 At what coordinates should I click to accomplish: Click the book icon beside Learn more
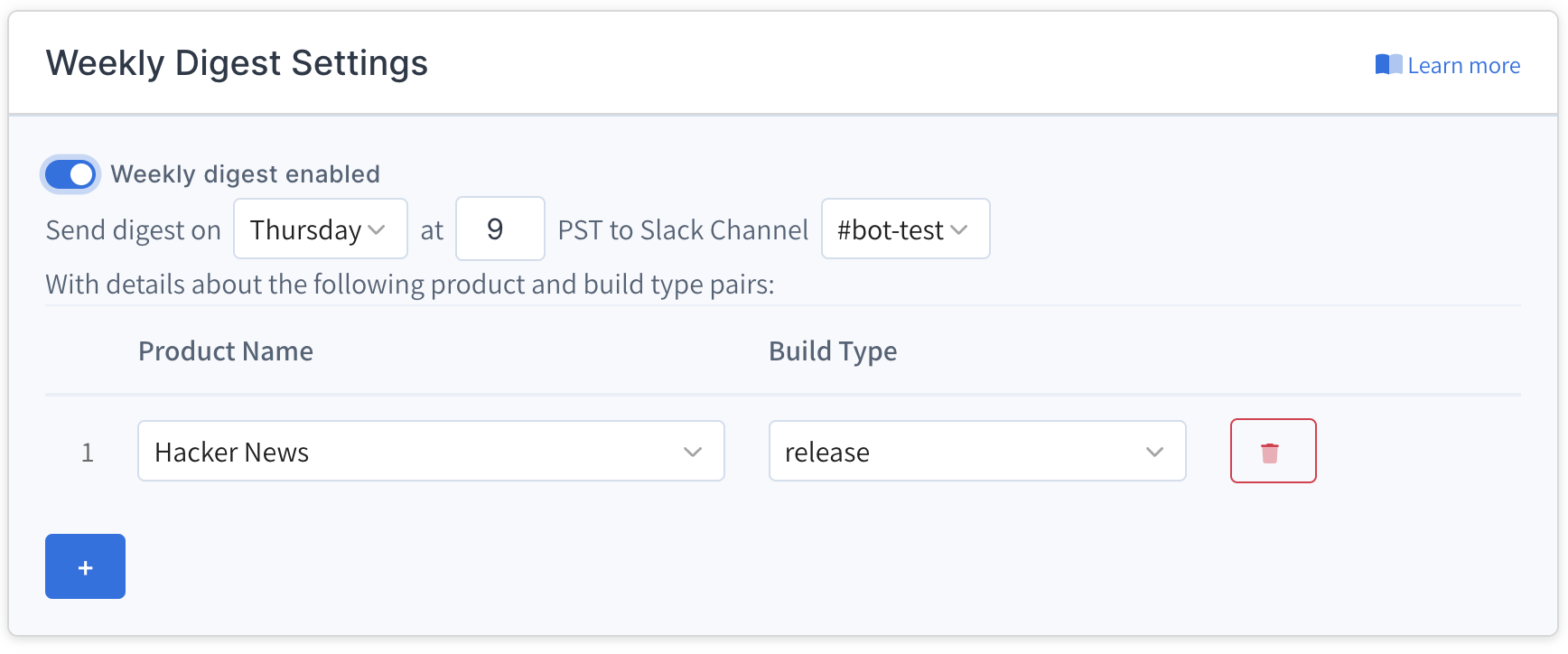[x=1388, y=65]
